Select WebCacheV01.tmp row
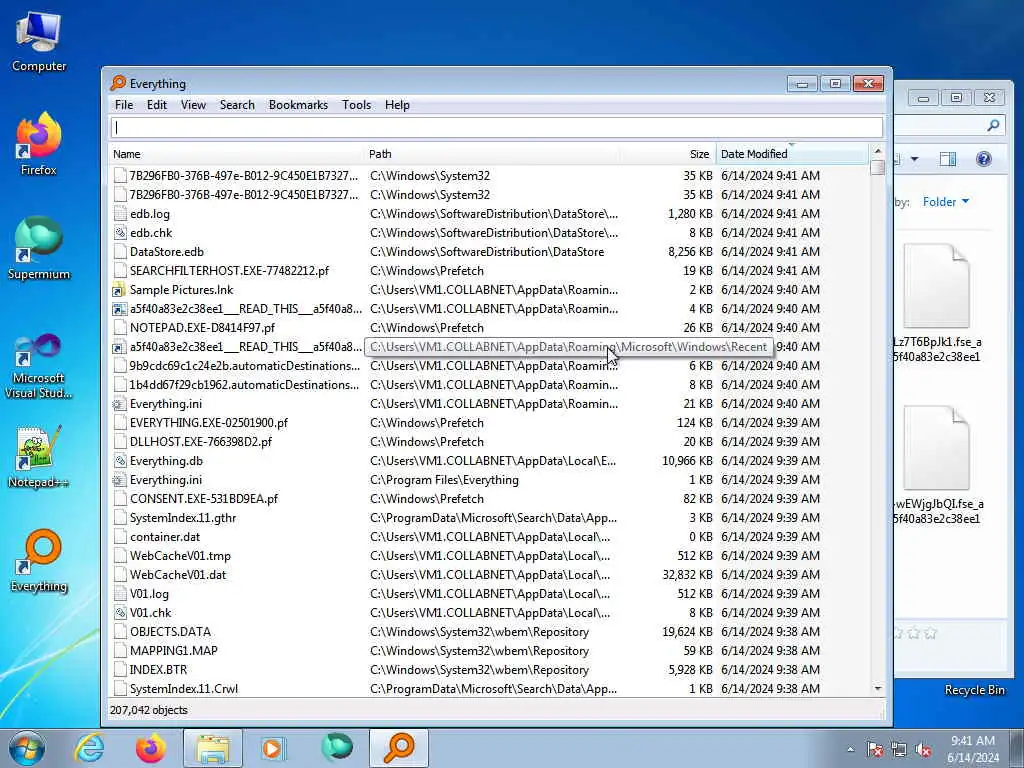The height and width of the screenshot is (768, 1024). (x=490, y=556)
